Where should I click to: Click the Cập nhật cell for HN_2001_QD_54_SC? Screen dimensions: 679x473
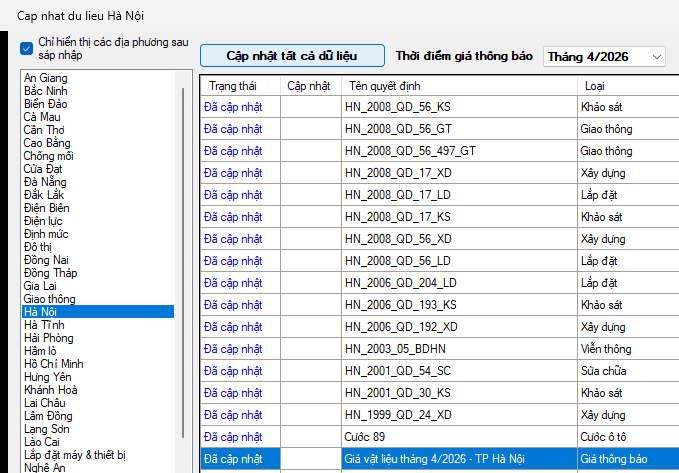coord(310,371)
